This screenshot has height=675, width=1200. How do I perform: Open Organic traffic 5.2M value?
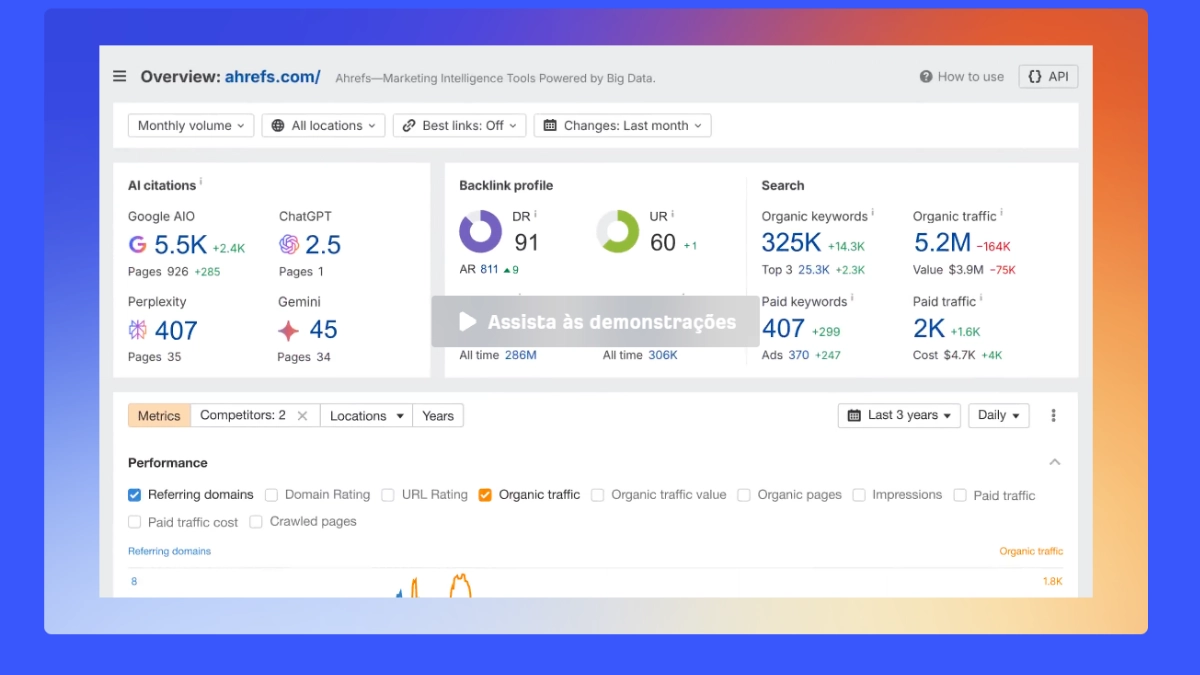[942, 243]
